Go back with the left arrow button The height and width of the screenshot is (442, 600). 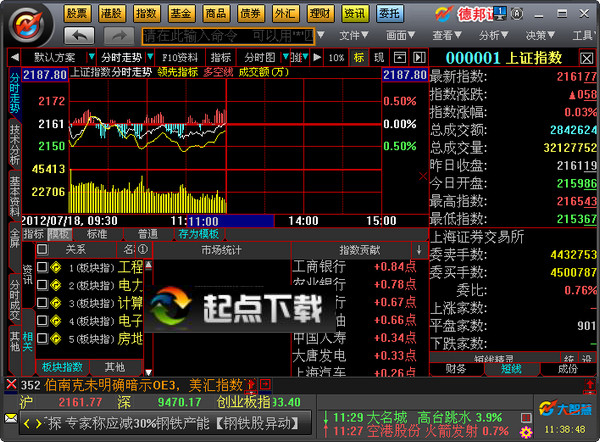coord(79,36)
